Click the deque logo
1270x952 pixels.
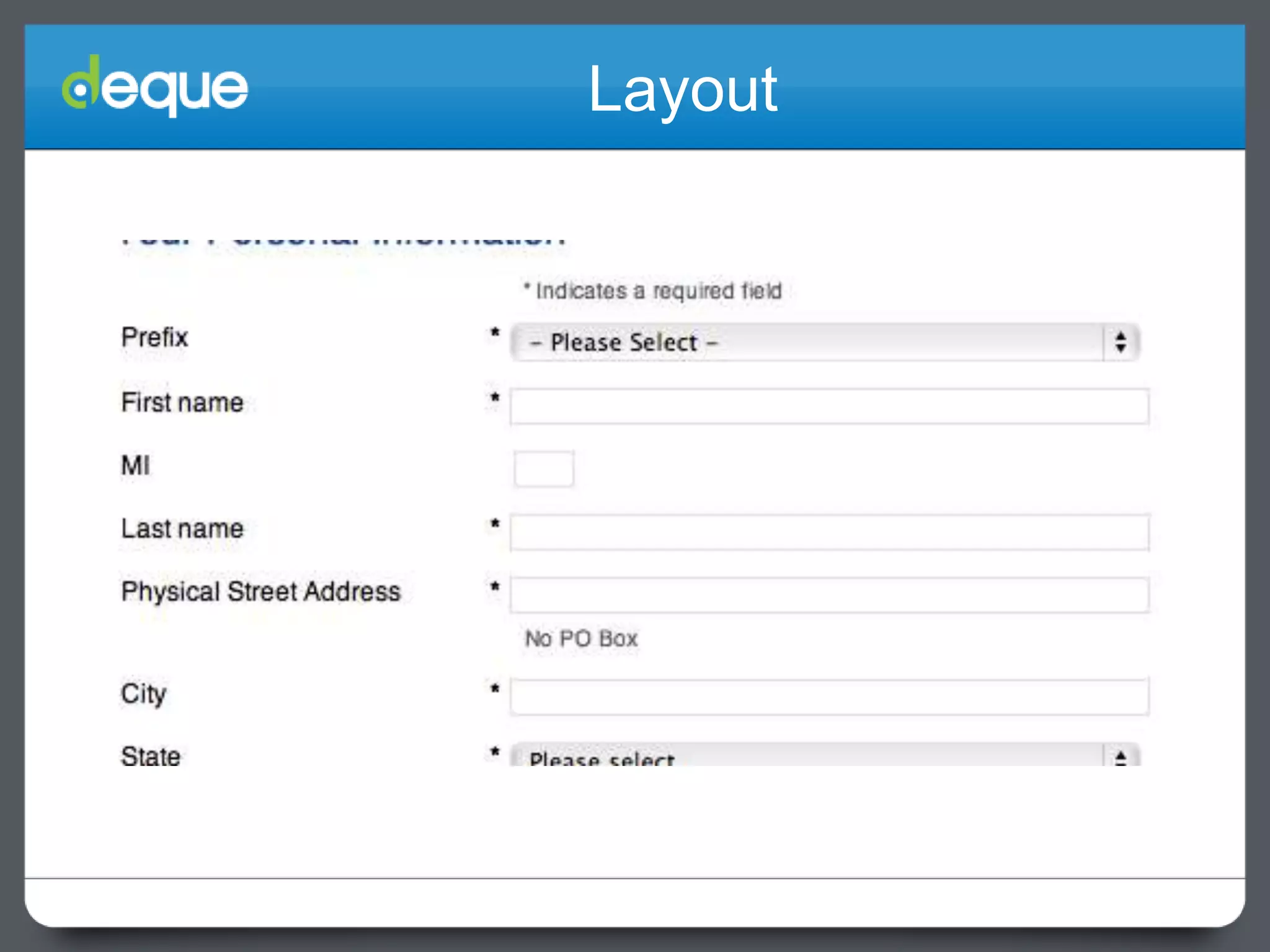coord(155,87)
